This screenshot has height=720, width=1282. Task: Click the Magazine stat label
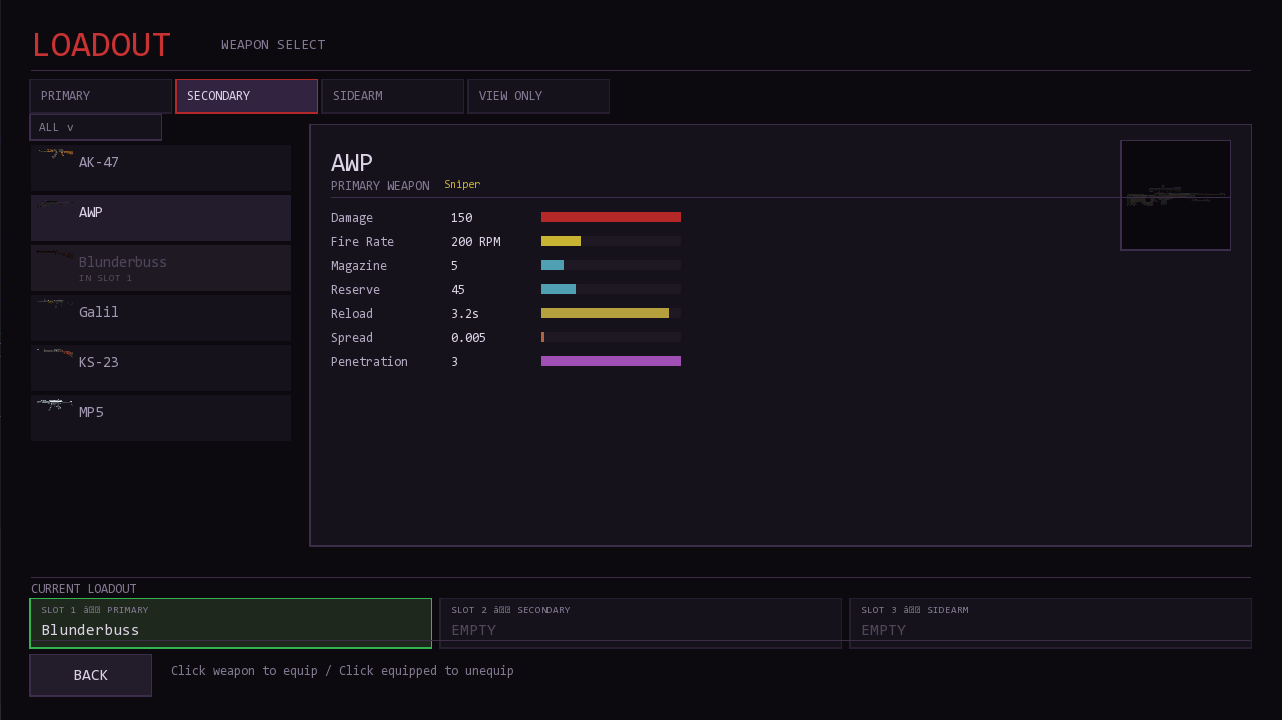(359, 266)
